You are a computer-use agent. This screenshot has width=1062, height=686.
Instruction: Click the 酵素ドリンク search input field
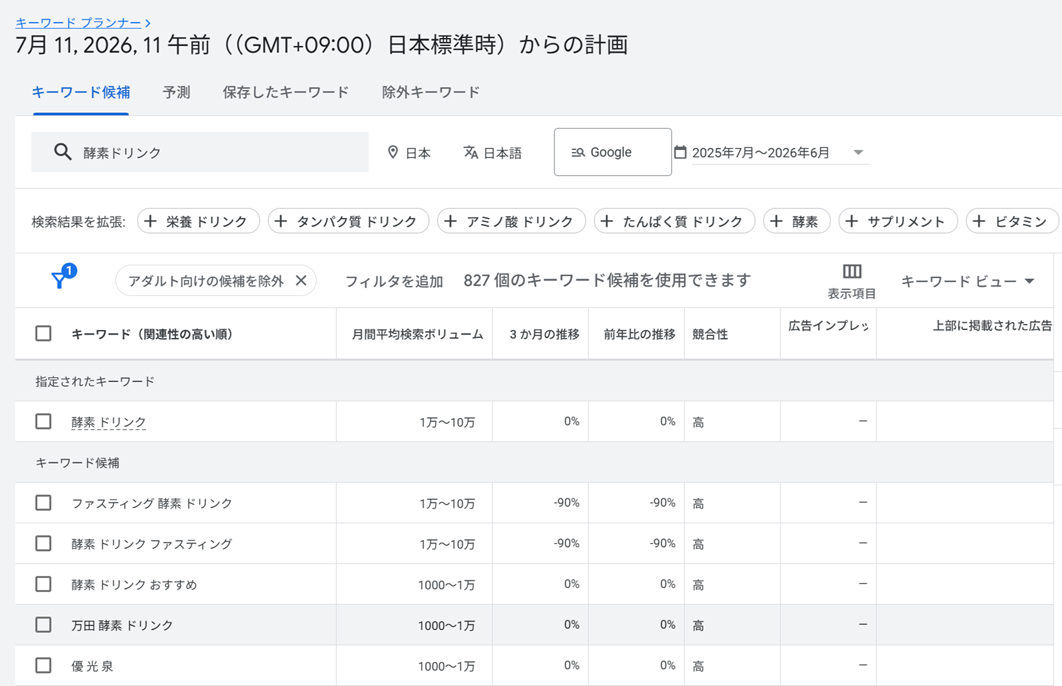200,152
